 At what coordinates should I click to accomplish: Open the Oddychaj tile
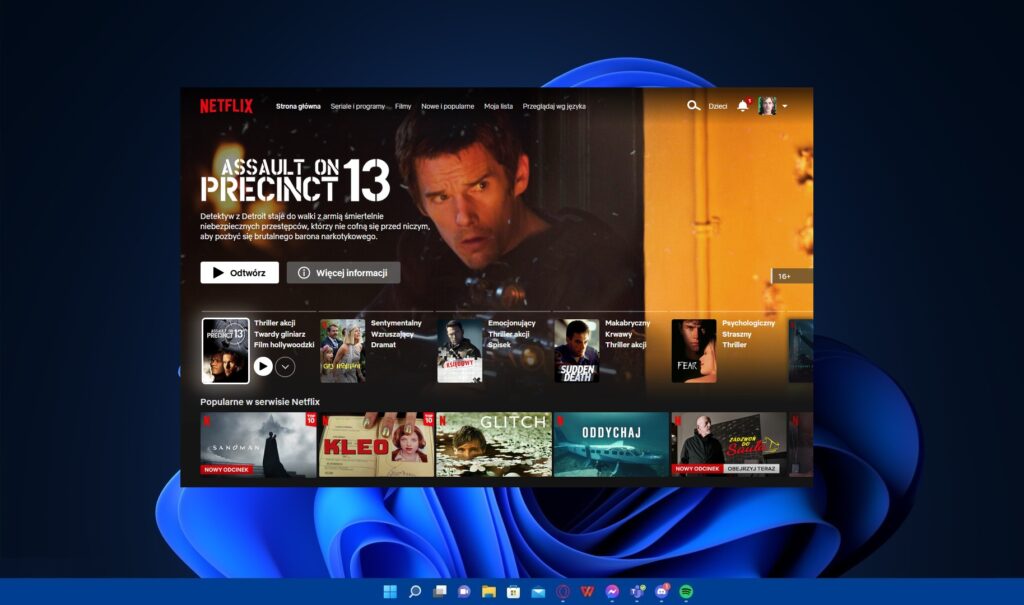611,444
